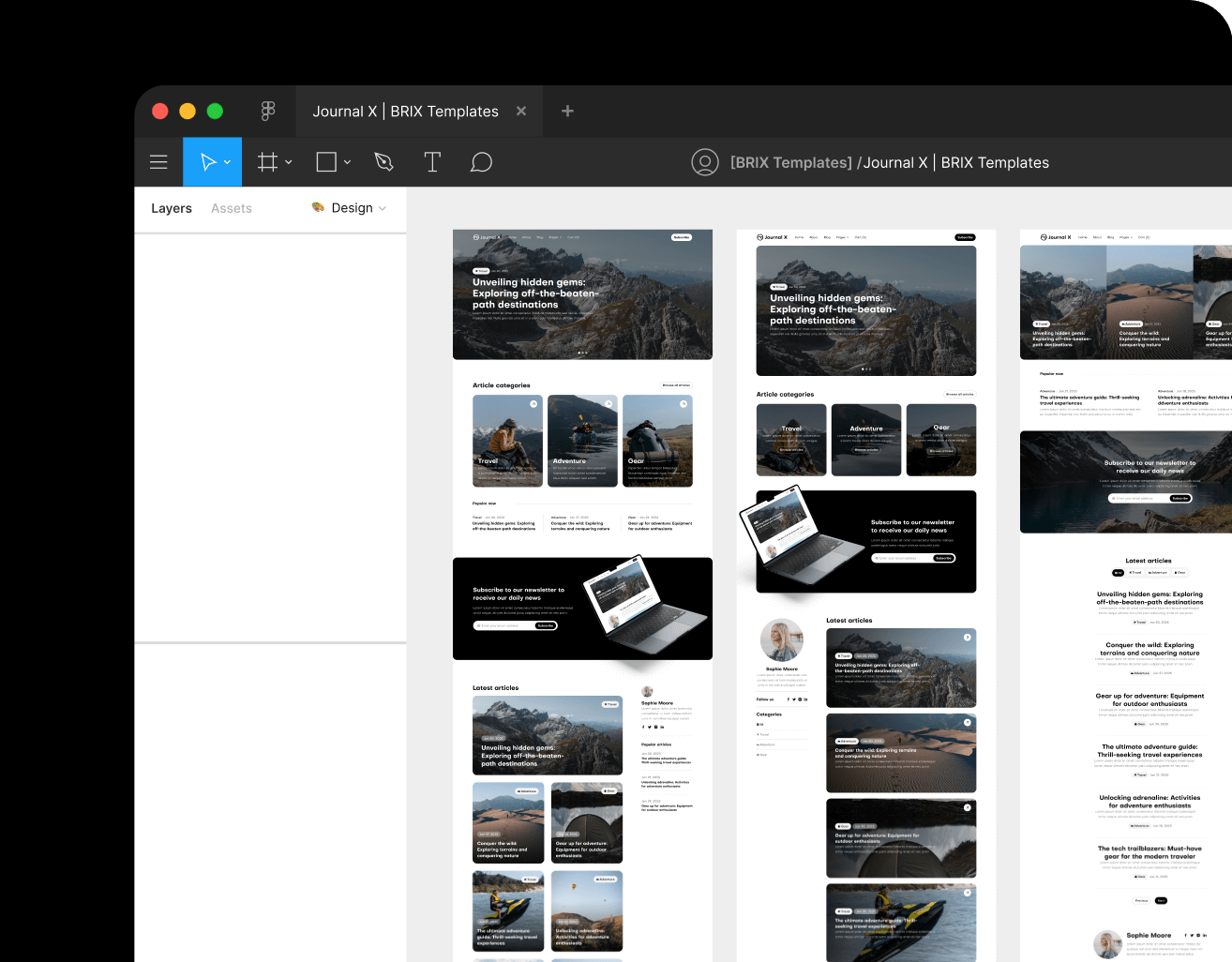This screenshot has height=962, width=1232.
Task: Add a new tab with plus icon
Action: [567, 111]
